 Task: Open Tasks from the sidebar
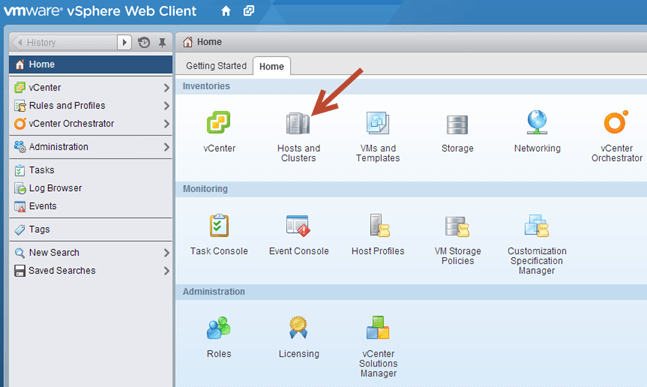pos(90,170)
